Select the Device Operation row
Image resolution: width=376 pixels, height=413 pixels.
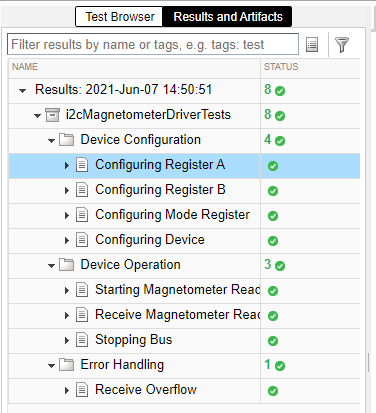tap(184, 266)
